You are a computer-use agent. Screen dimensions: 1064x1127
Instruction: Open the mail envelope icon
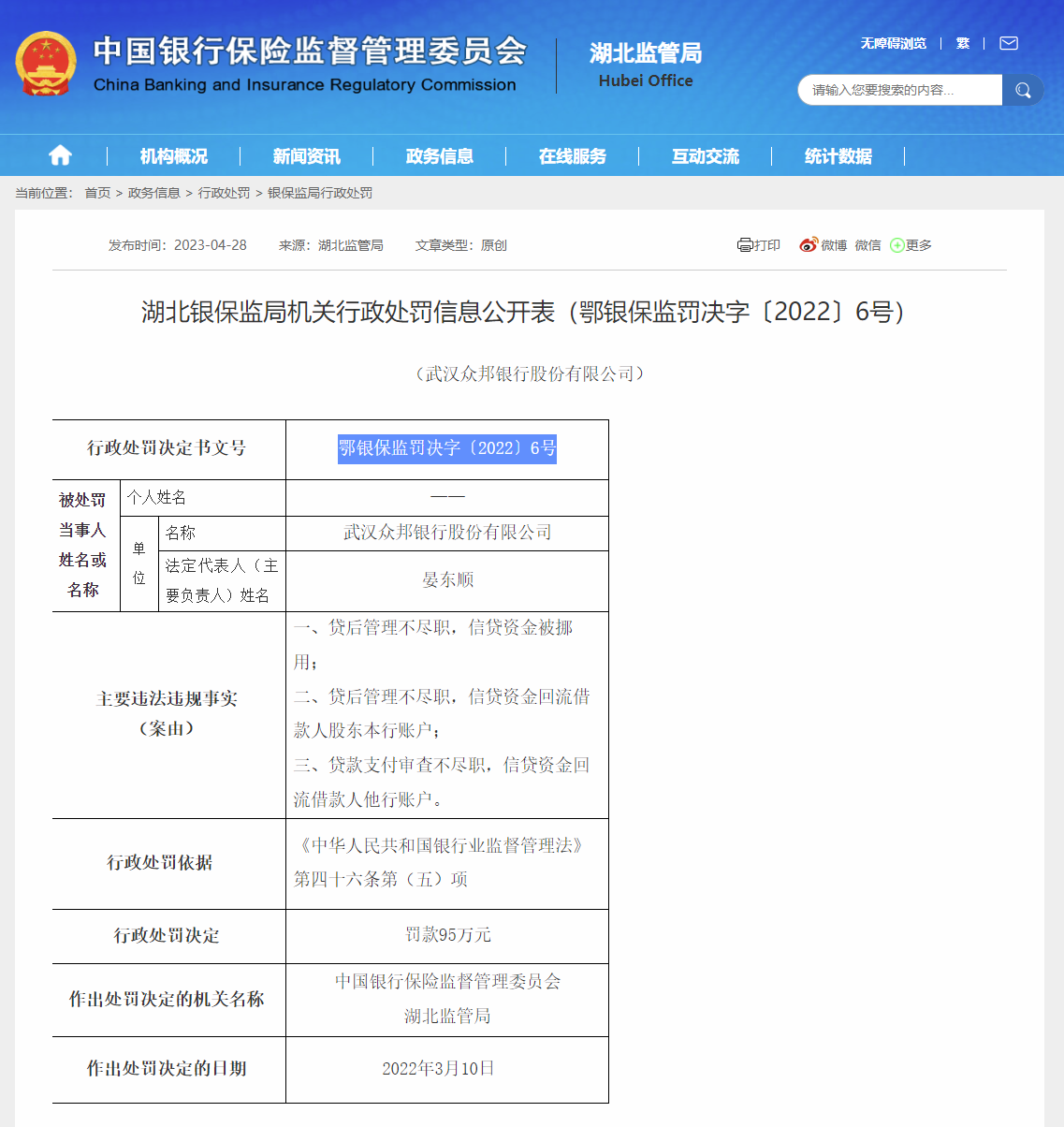click(x=1009, y=43)
